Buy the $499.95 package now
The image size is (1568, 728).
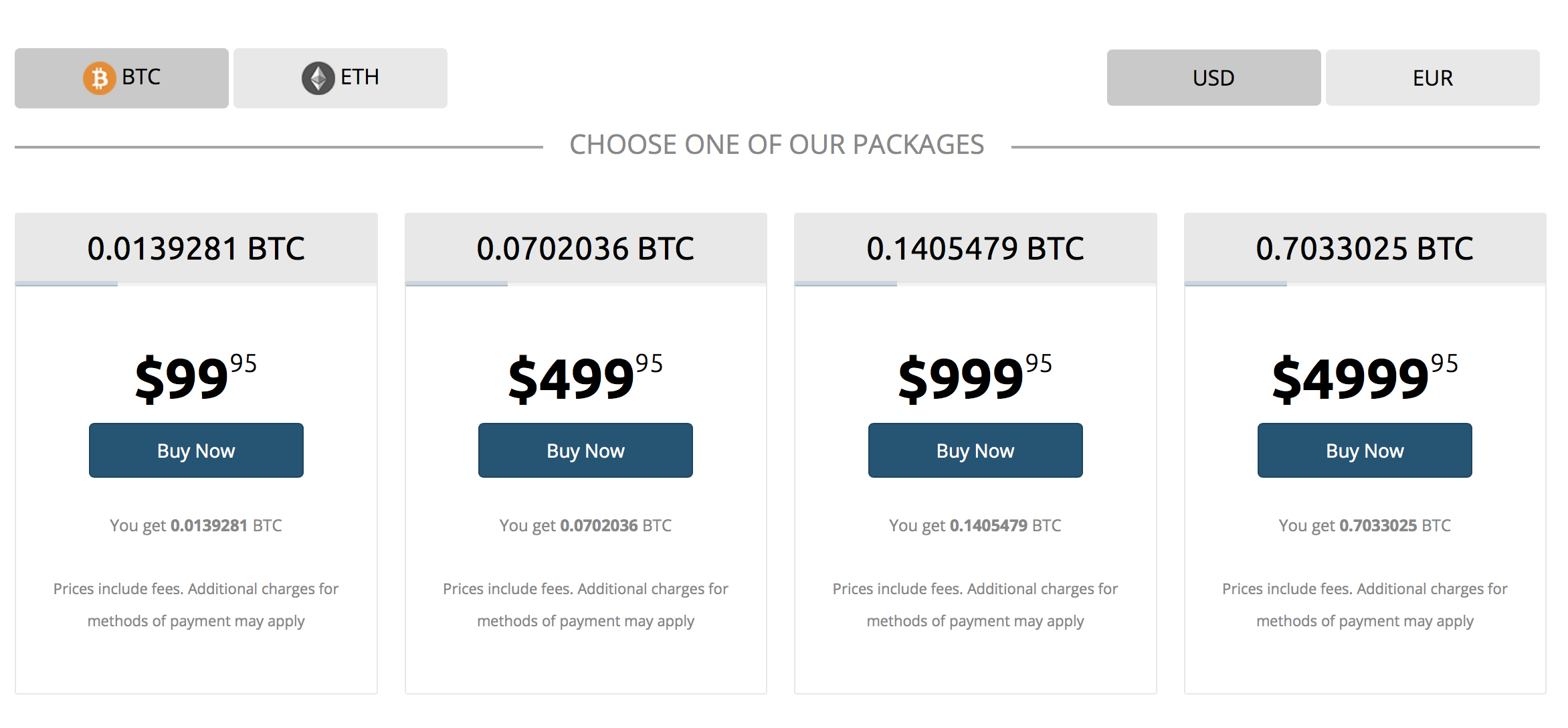pyautogui.click(x=585, y=450)
